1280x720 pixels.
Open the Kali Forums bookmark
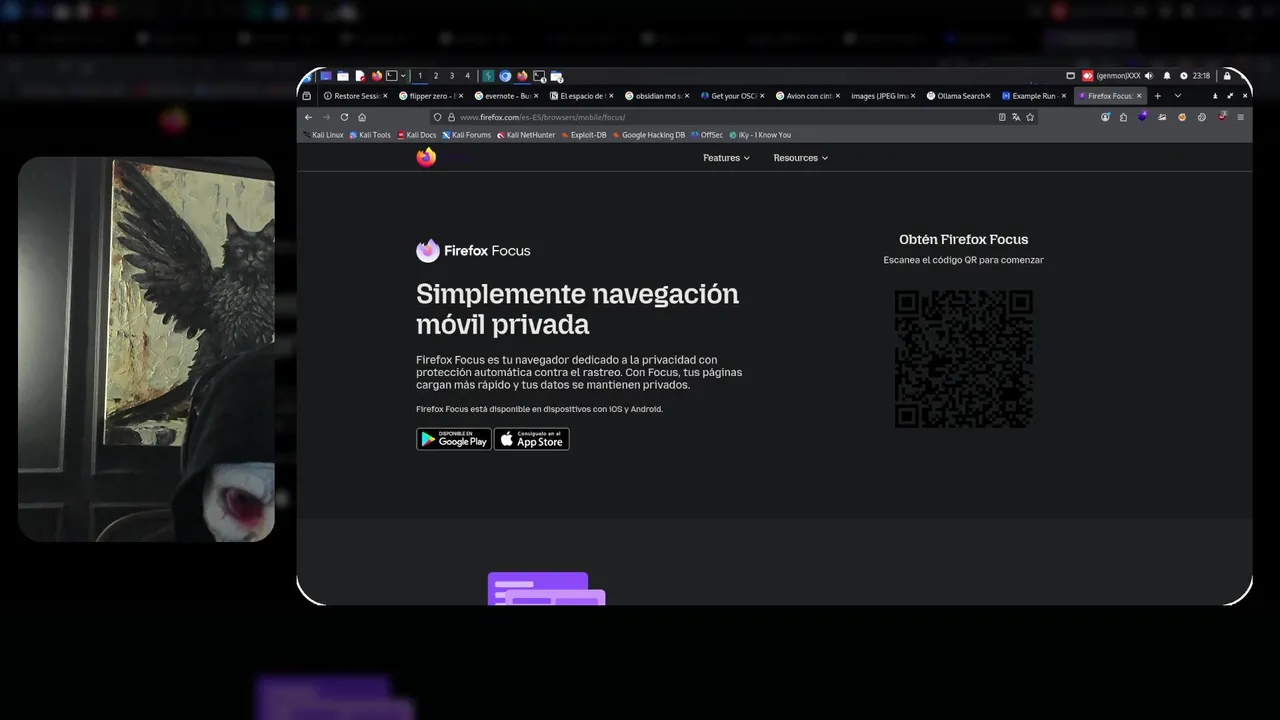point(467,135)
